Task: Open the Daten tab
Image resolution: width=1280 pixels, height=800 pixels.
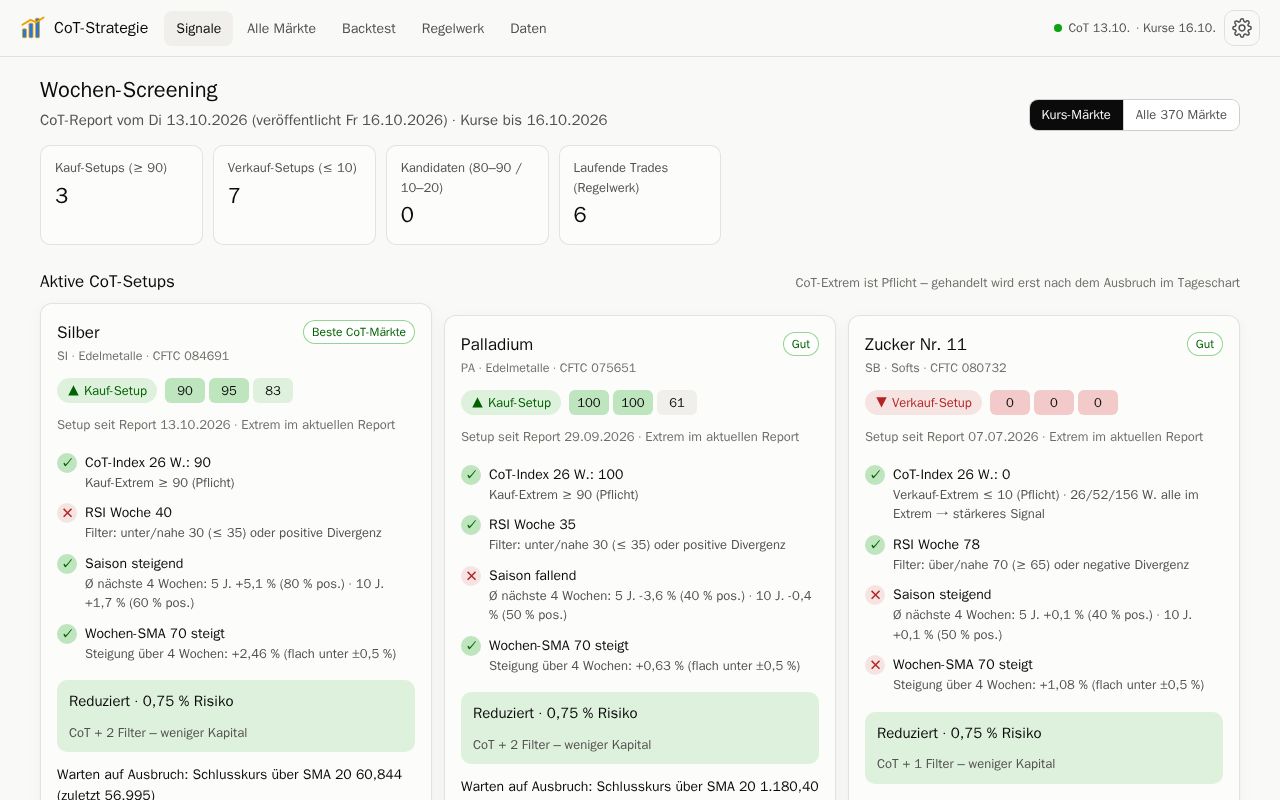Action: (x=528, y=28)
